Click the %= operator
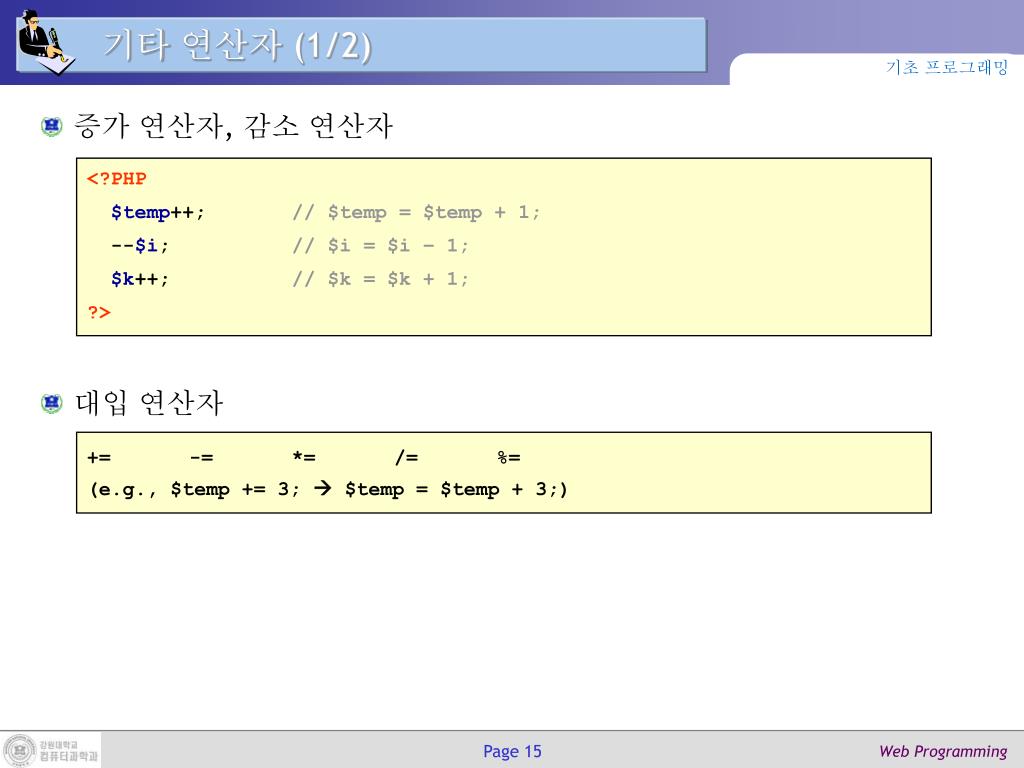 [x=509, y=457]
